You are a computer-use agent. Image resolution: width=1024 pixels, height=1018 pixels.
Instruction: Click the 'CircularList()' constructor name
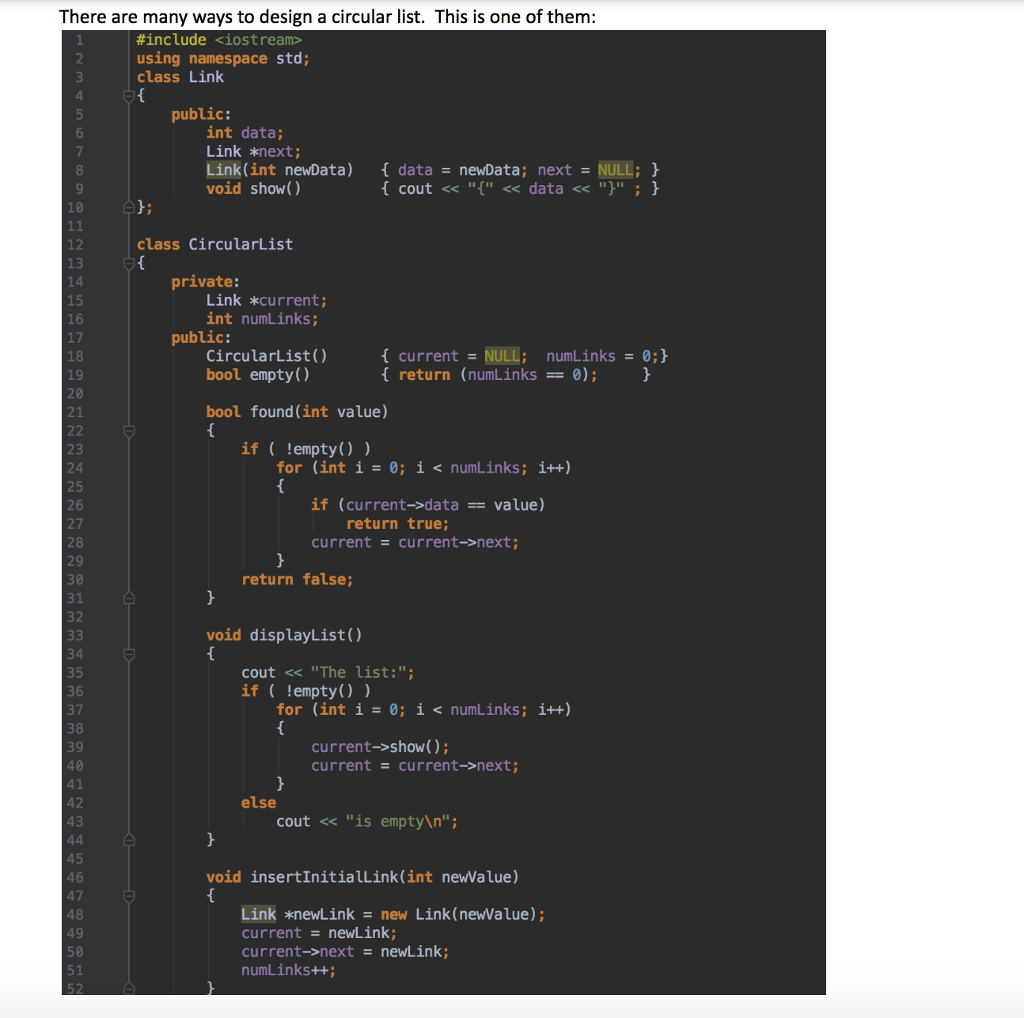coord(266,357)
